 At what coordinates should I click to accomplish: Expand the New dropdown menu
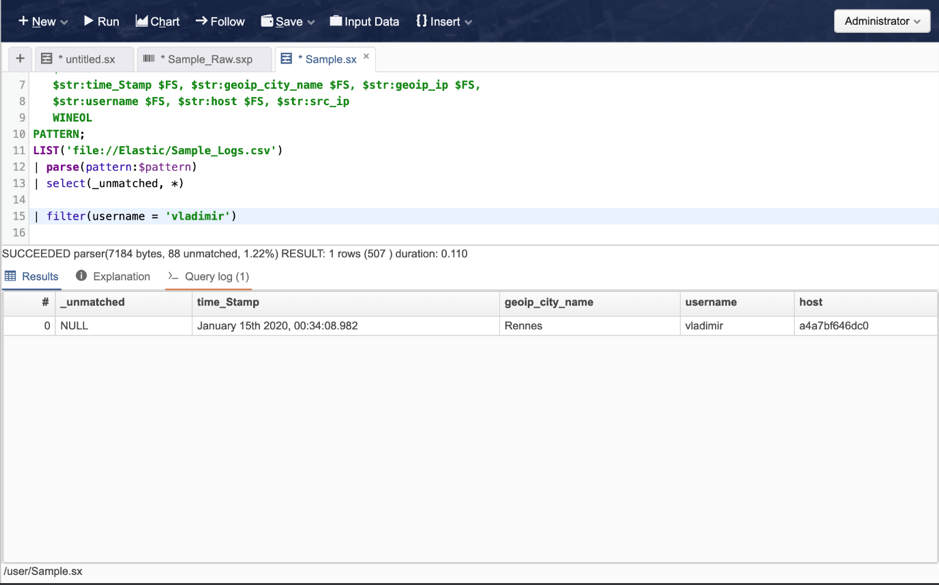(x=43, y=21)
